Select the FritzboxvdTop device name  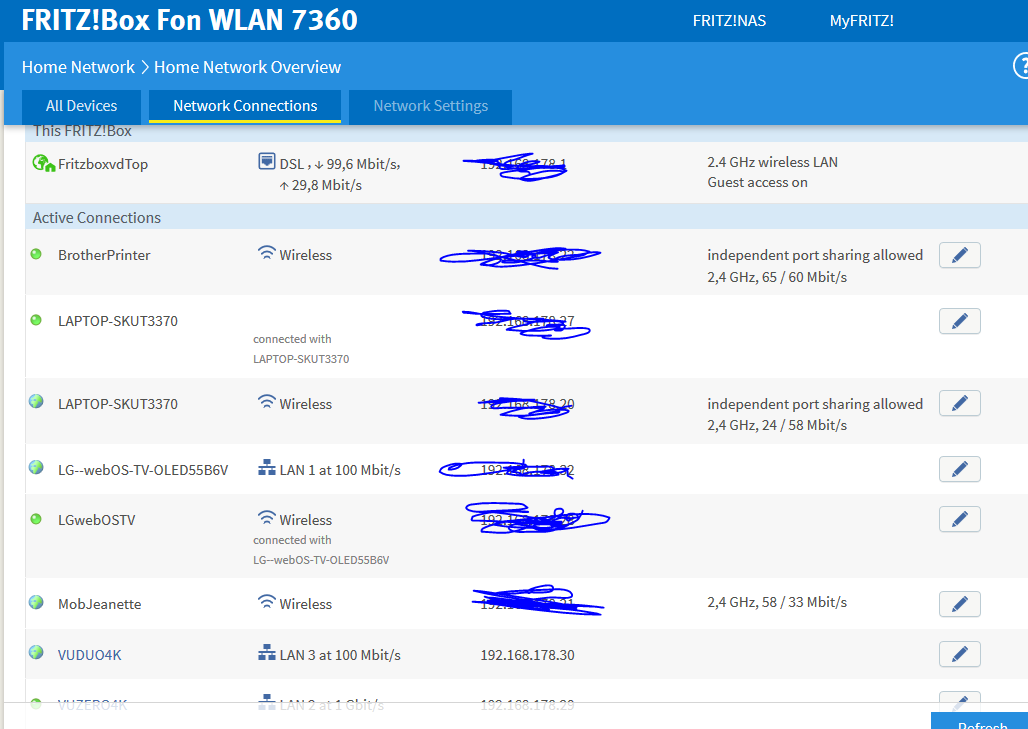tap(103, 164)
